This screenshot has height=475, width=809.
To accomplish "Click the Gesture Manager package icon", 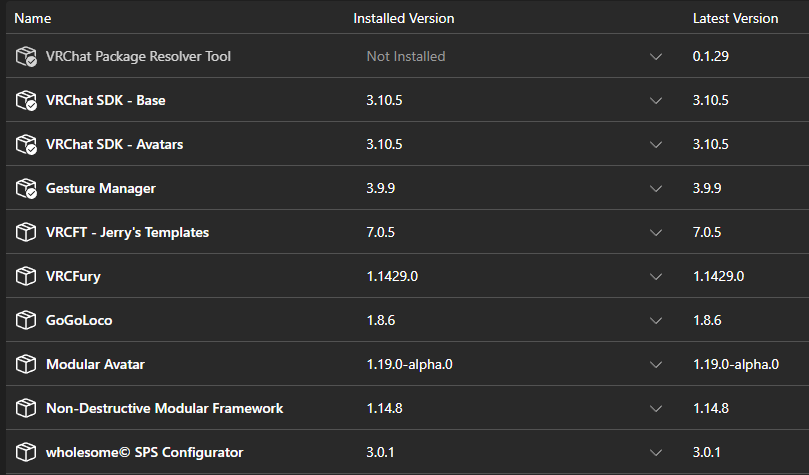I will (x=26, y=188).
